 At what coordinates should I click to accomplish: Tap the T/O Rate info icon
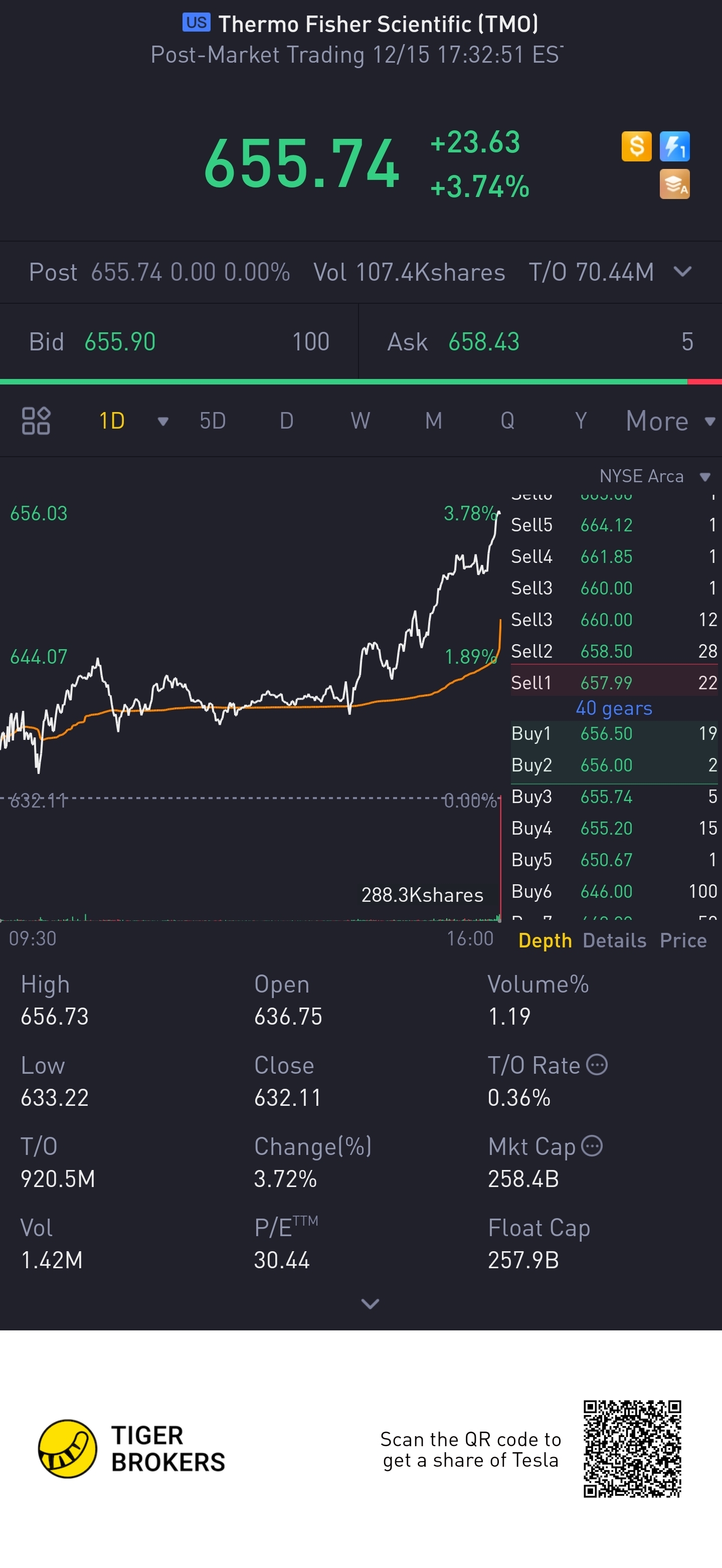[597, 1065]
